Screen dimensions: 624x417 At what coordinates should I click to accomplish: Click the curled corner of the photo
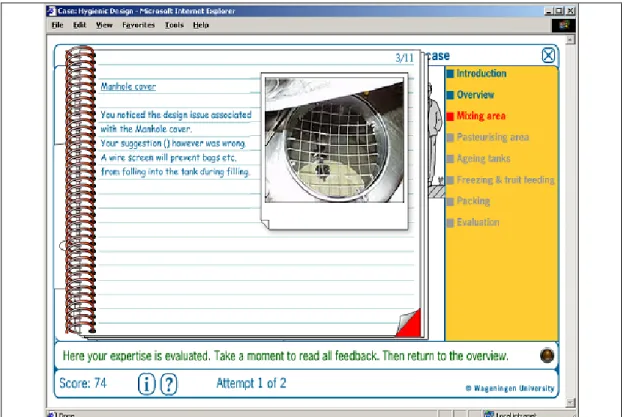pos(265,224)
